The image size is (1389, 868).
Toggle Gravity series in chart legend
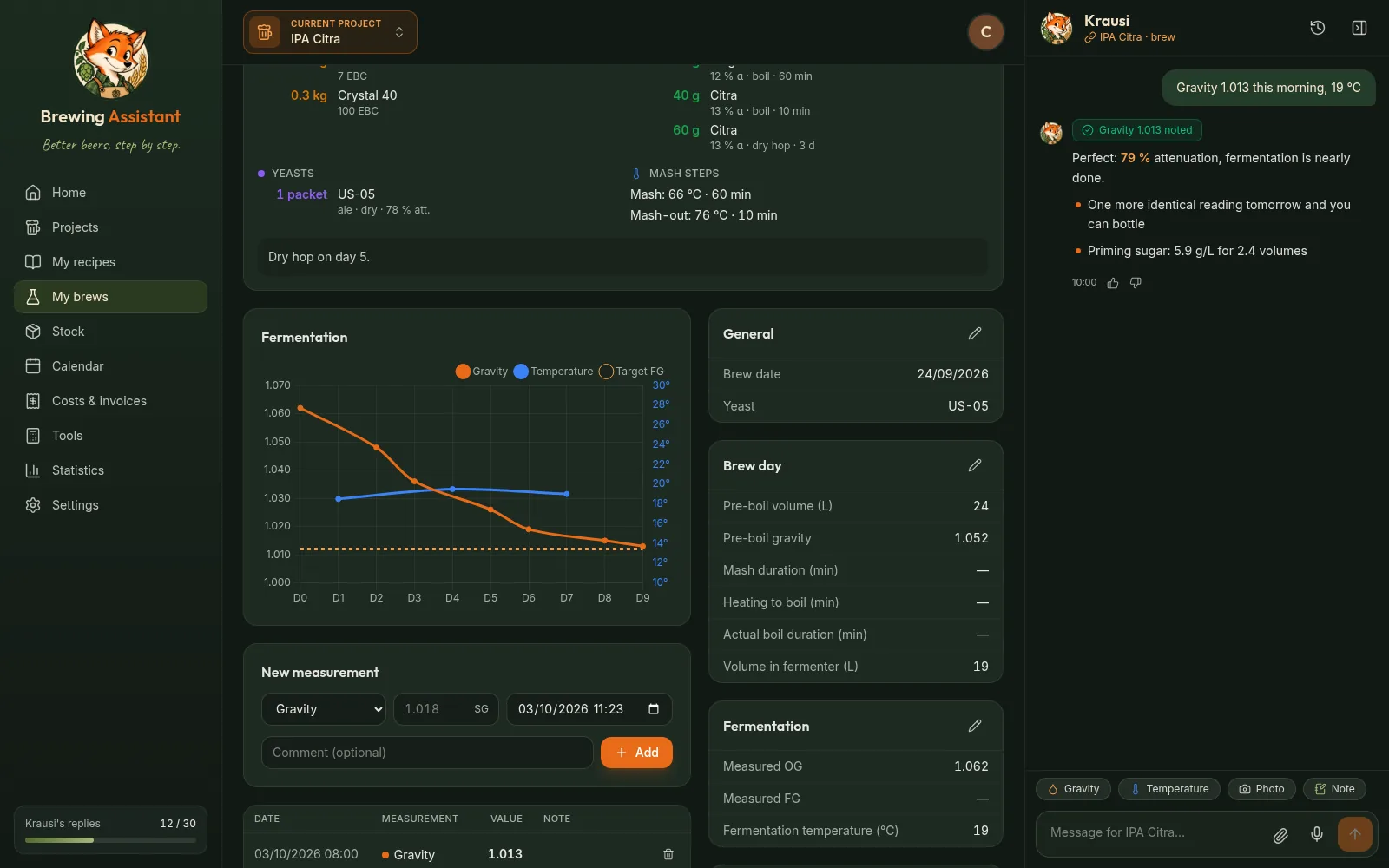point(482,372)
